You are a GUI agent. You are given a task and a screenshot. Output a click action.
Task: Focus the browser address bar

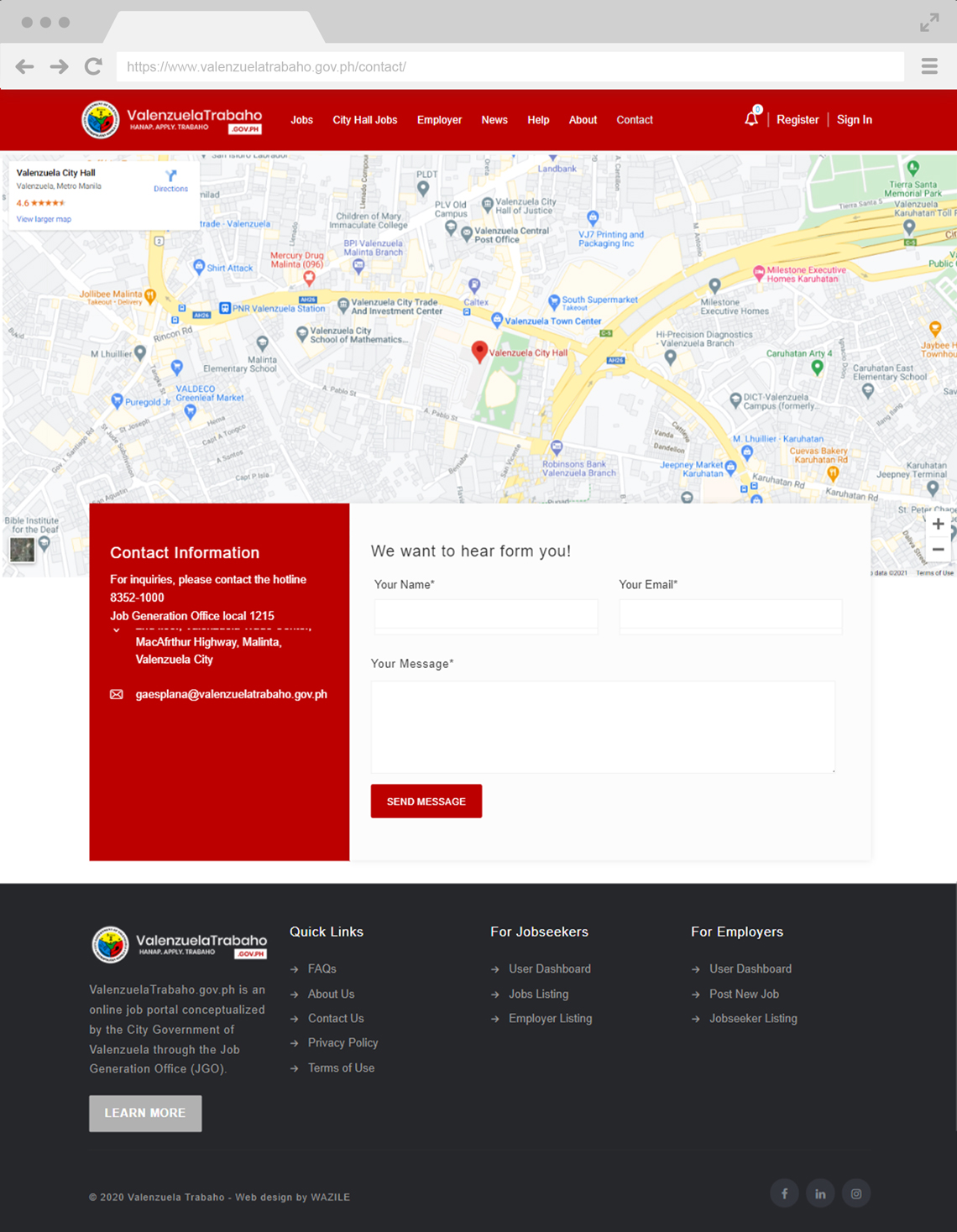(x=510, y=66)
